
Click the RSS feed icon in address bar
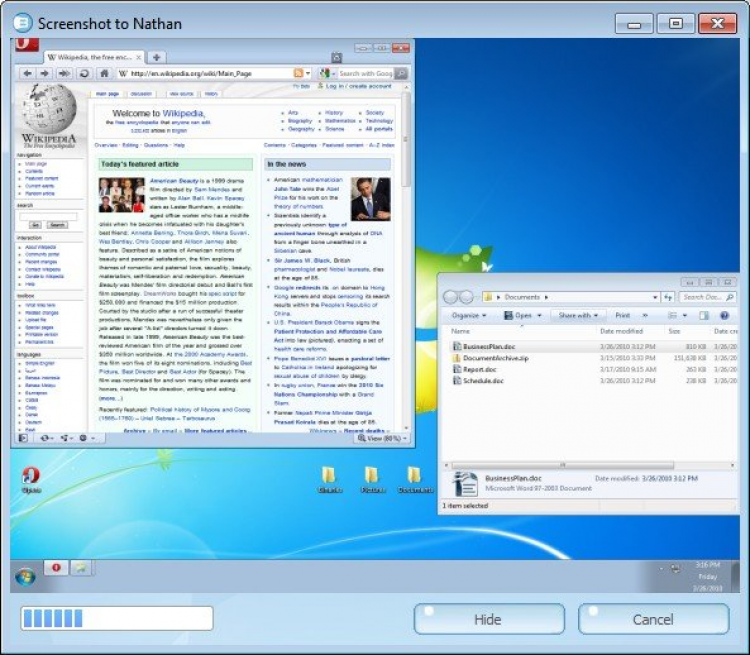point(298,73)
